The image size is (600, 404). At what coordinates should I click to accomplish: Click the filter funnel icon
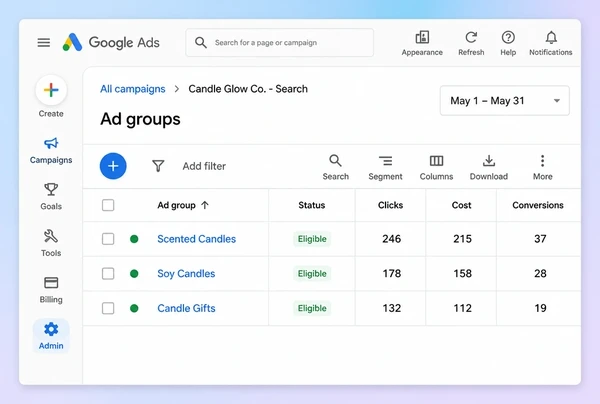tap(158, 166)
